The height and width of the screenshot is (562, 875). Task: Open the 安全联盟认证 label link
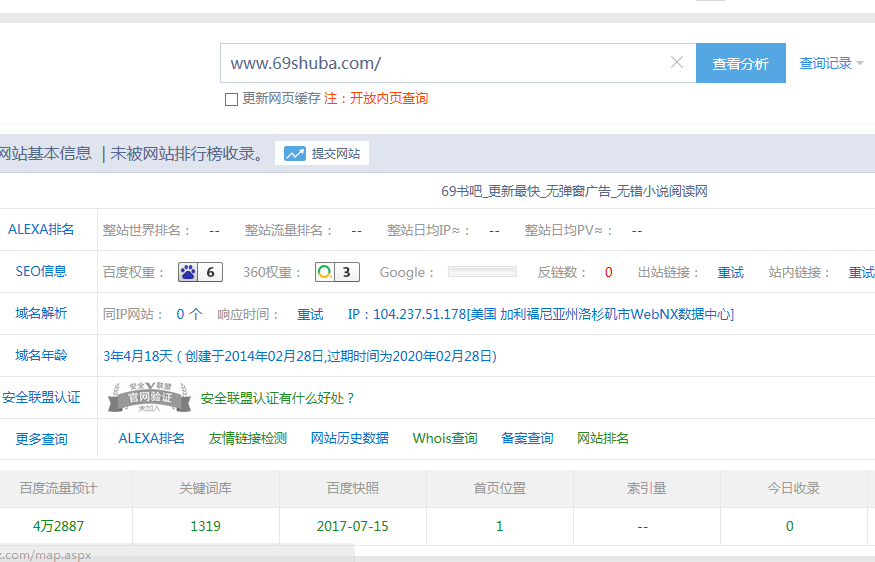[x=41, y=397]
